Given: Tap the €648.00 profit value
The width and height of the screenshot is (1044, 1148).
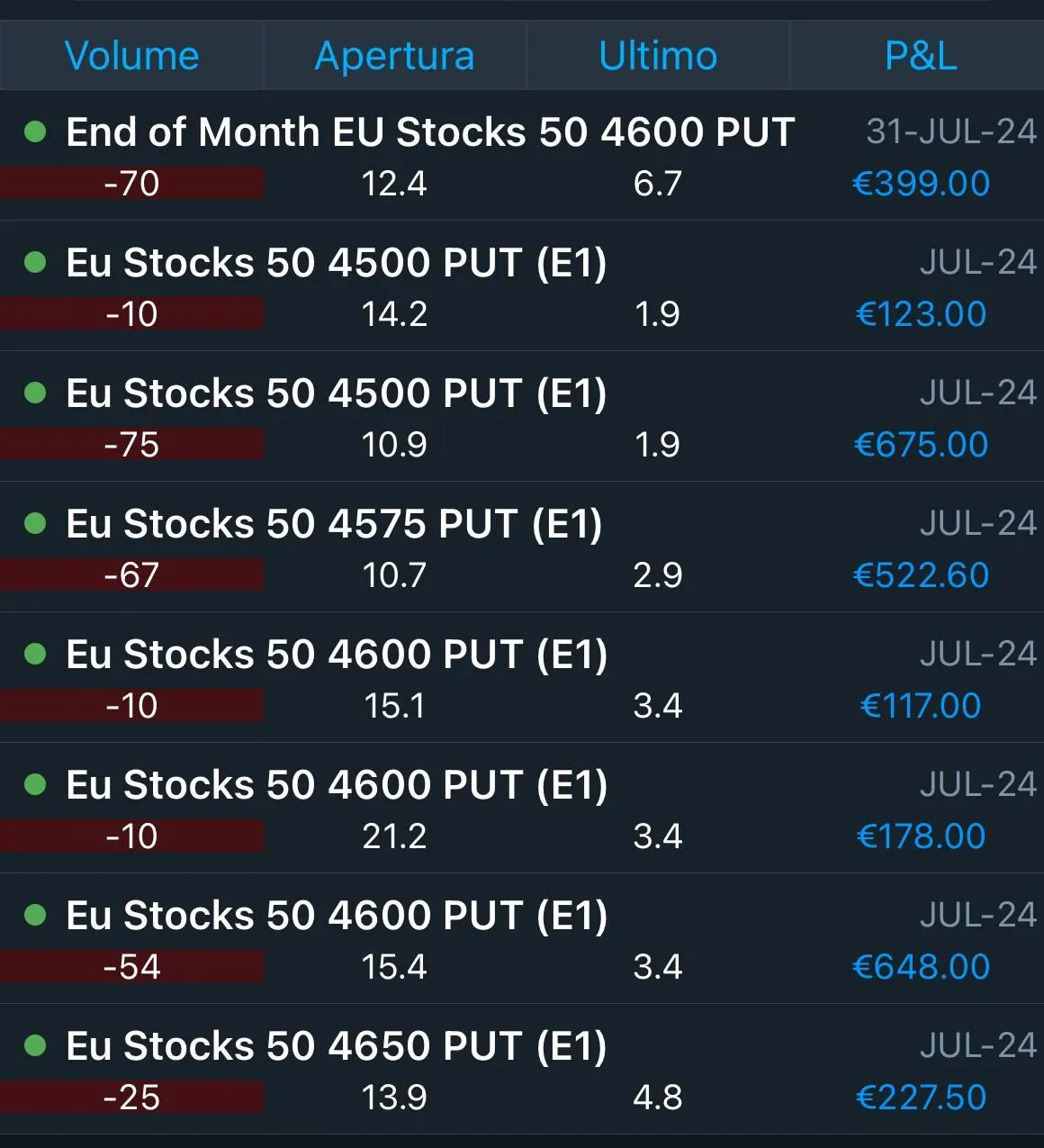Looking at the screenshot, I should tap(921, 967).
